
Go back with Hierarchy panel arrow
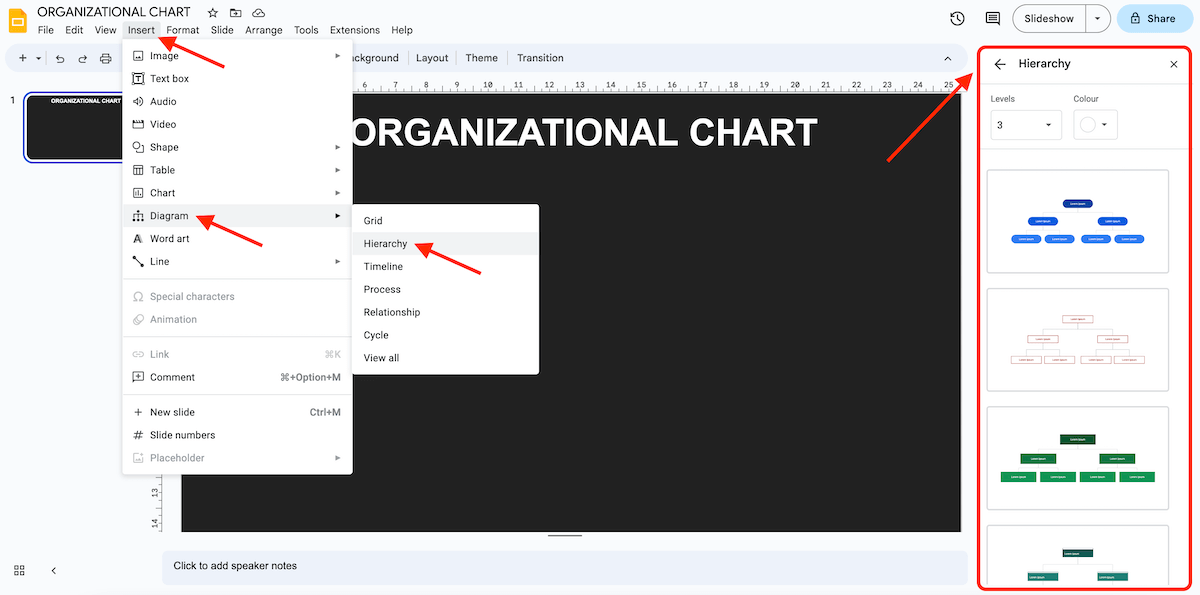[x=1000, y=64]
